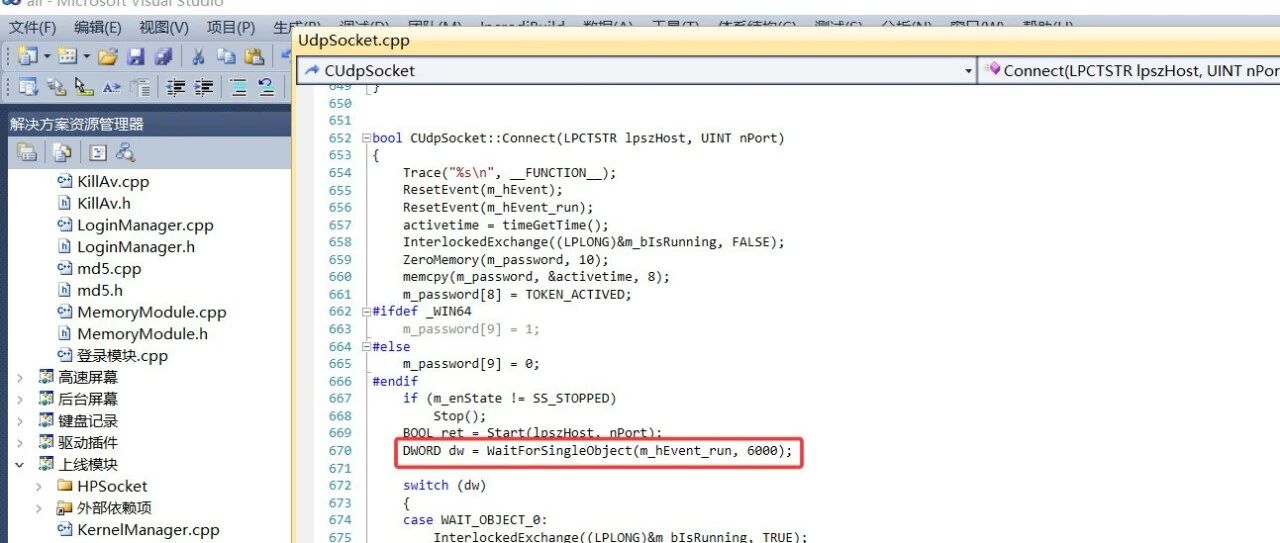Select KernelManager.cpp file
The width and height of the screenshot is (1280, 543).
[148, 530]
